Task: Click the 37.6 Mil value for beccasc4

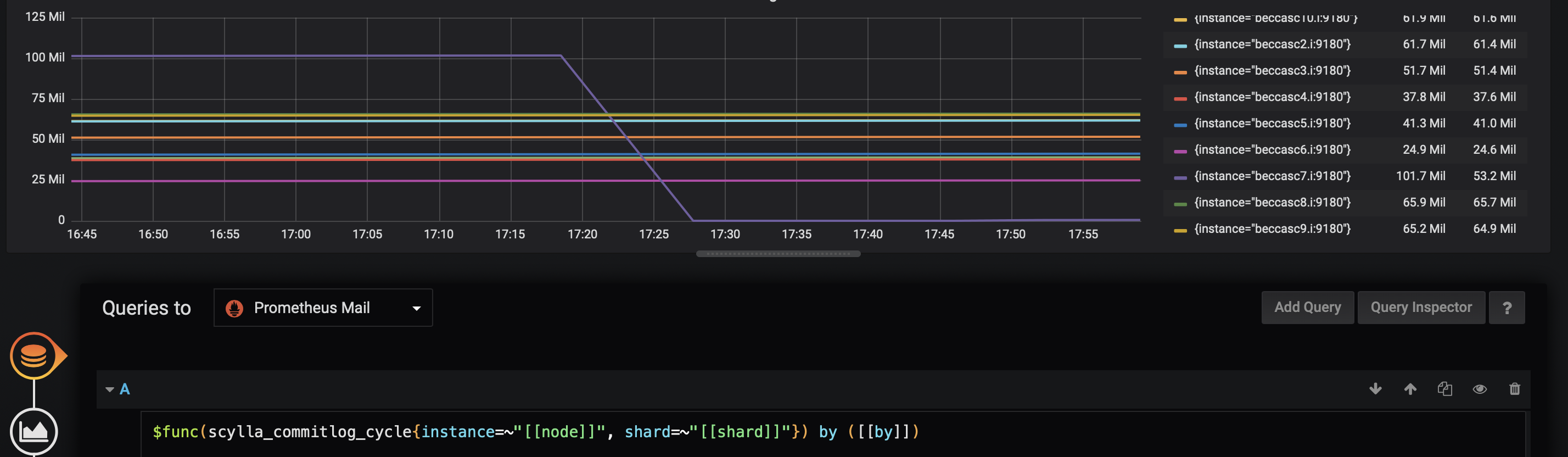Action: (1494, 96)
